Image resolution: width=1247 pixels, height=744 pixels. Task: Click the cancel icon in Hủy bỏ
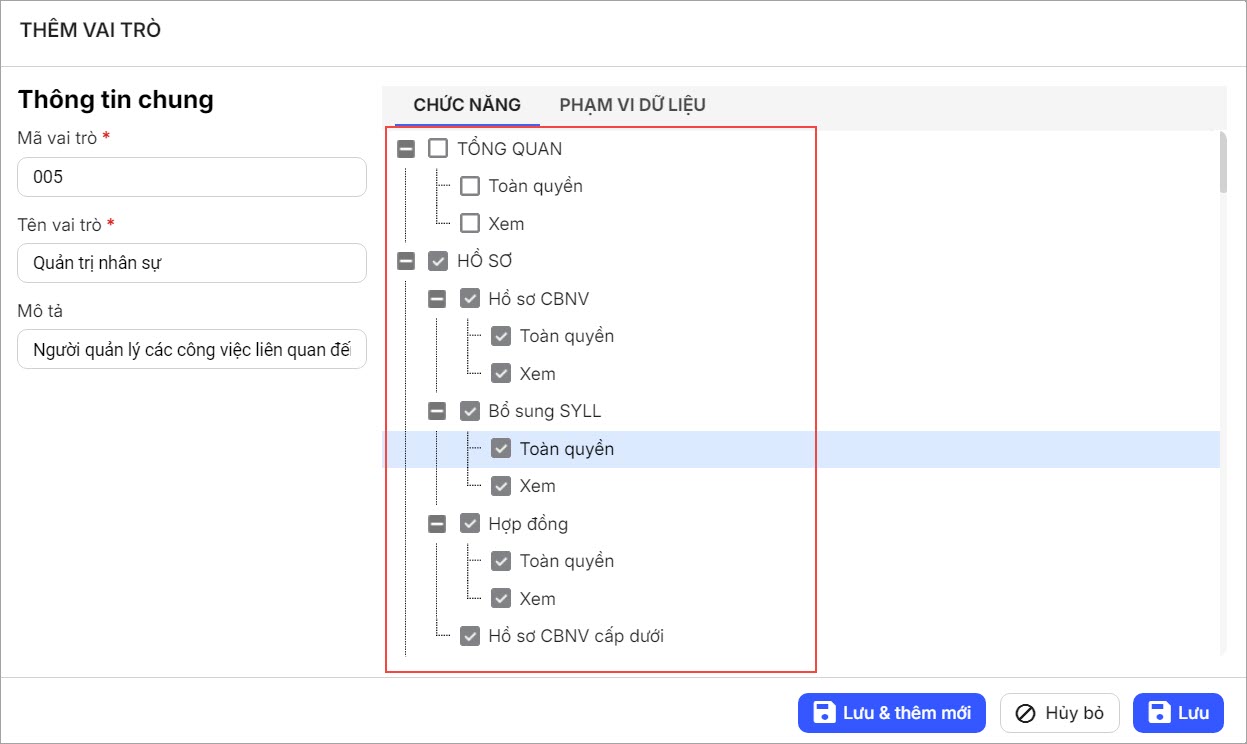[x=1025, y=713]
